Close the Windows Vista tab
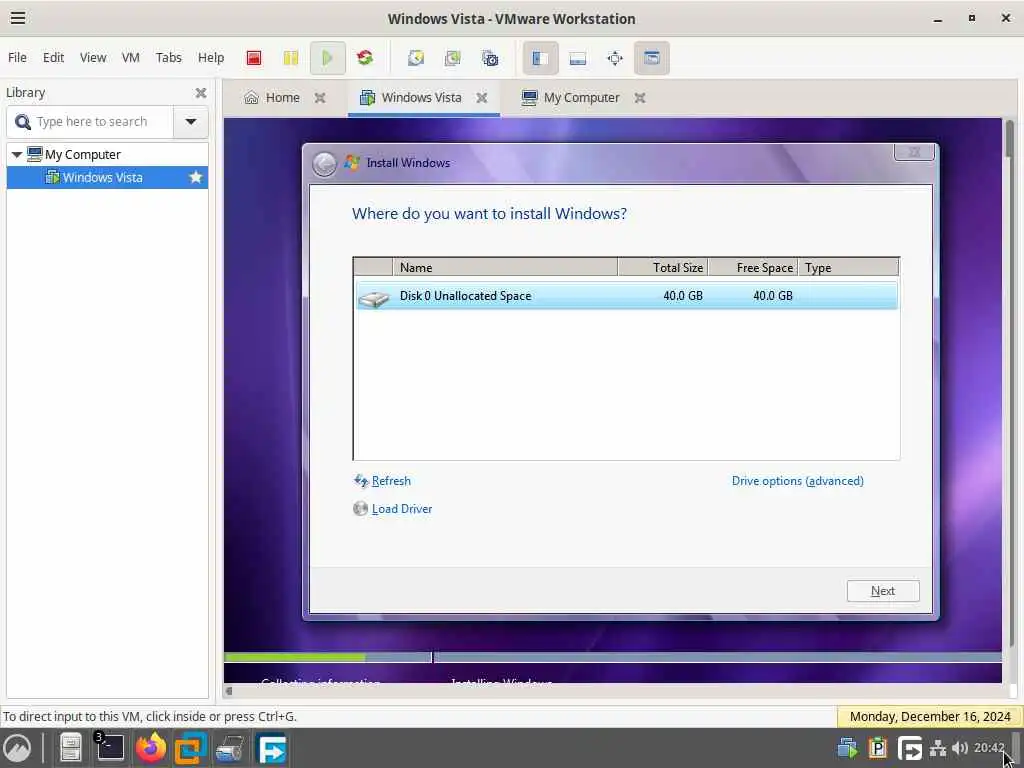This screenshot has height=768, width=1024. coord(481,98)
